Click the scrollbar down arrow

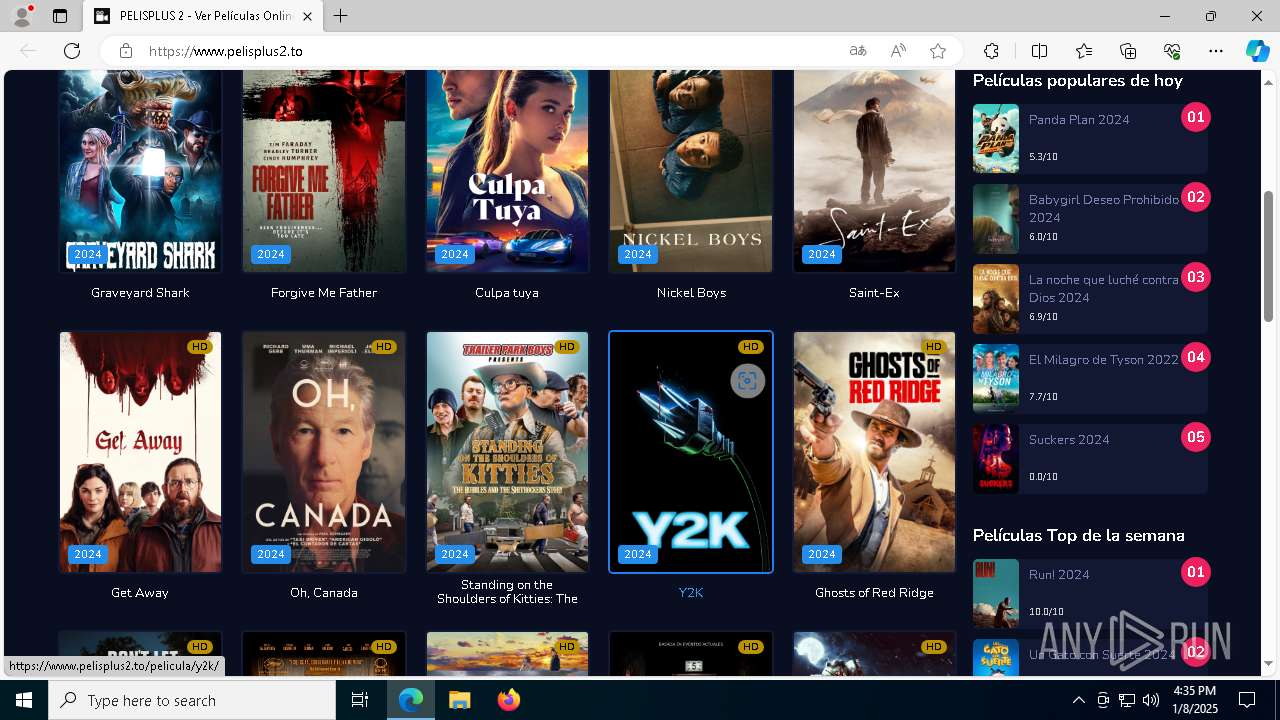coord(1269,663)
